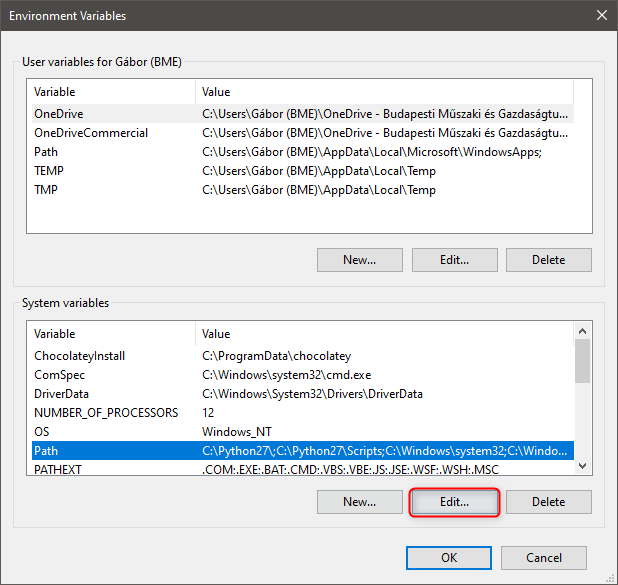The height and width of the screenshot is (585, 618).
Task: Click New under User variables
Action: click(x=359, y=260)
